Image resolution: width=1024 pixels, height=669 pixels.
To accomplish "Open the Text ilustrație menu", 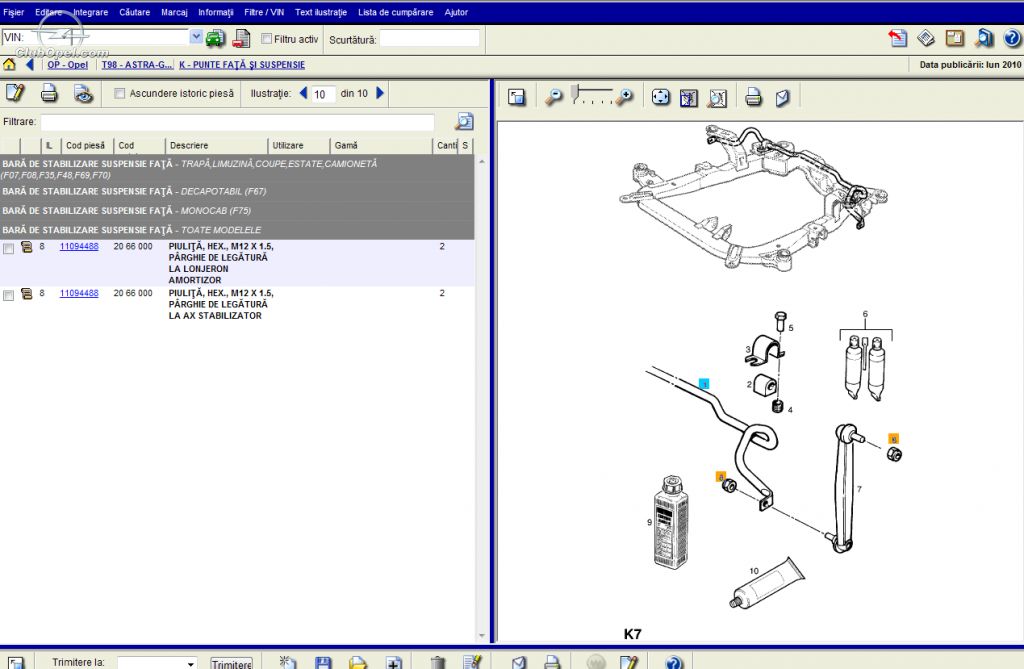I will click(x=321, y=12).
